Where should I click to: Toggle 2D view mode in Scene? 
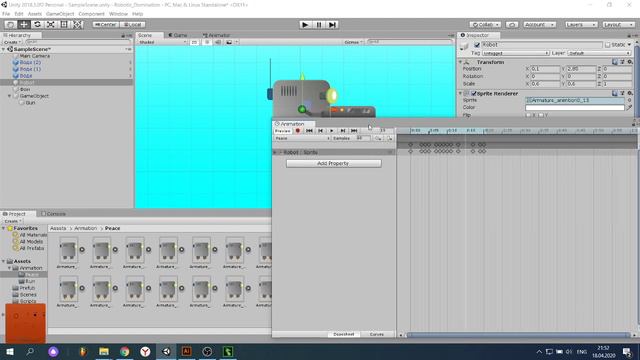click(x=194, y=42)
